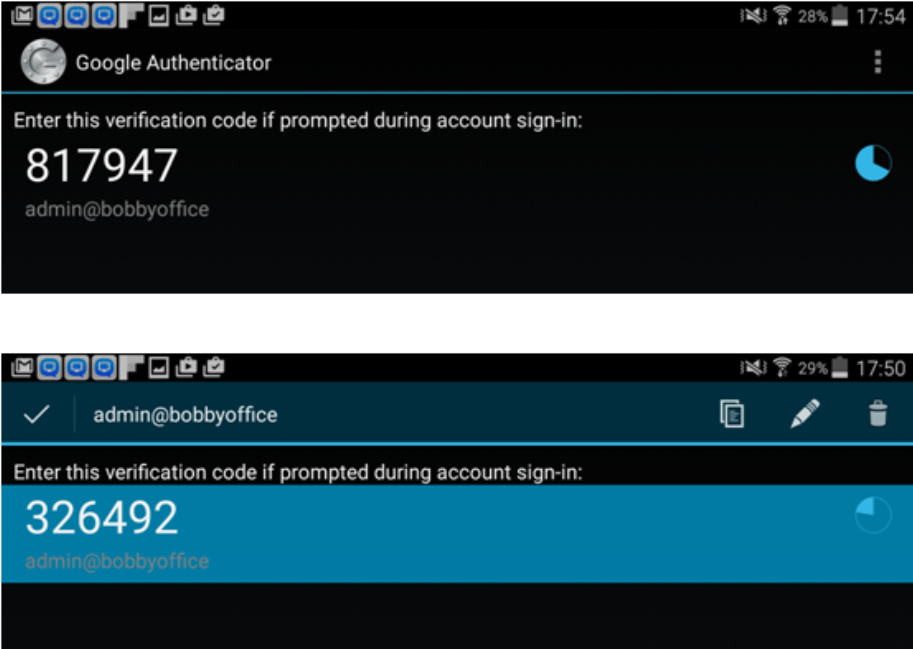Tap the highlighted code 326492
Screen dimensions: 913x649
coord(101,517)
